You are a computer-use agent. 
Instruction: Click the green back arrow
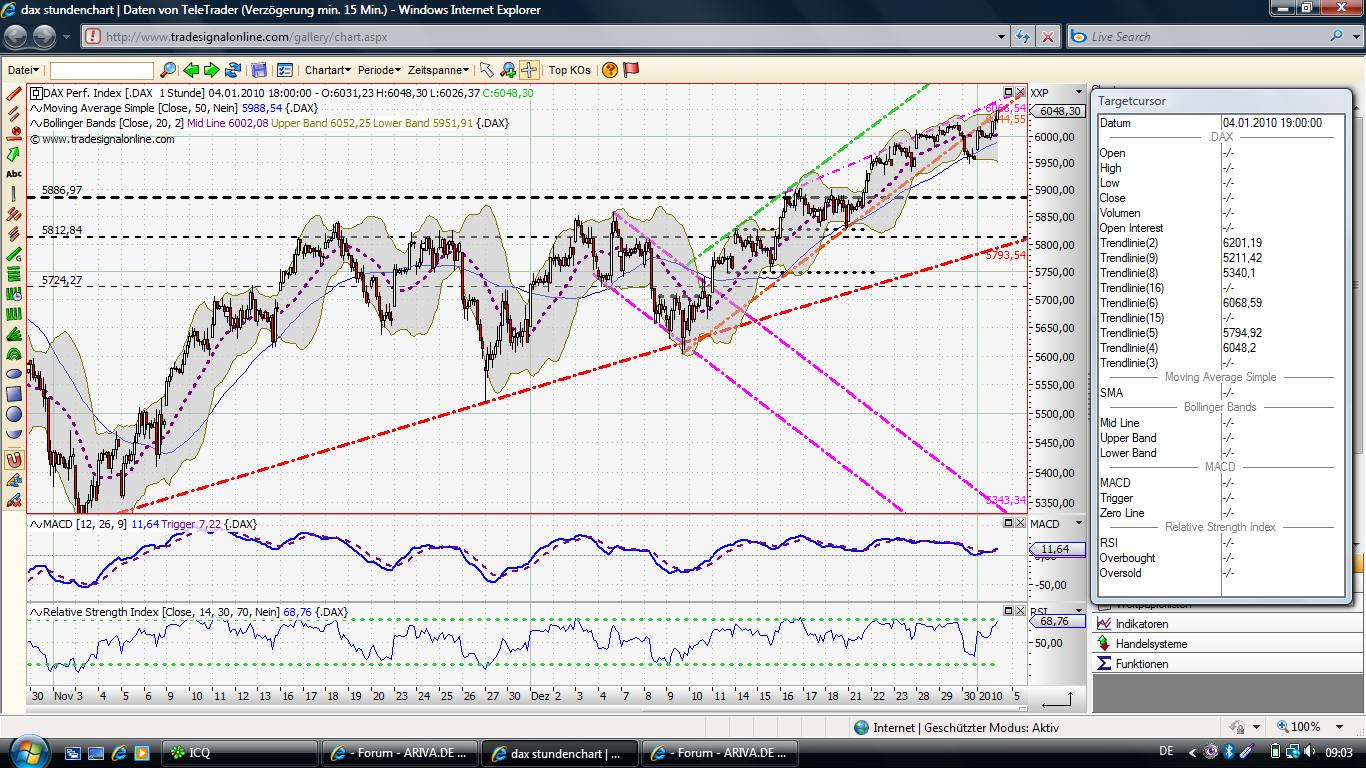click(191, 70)
